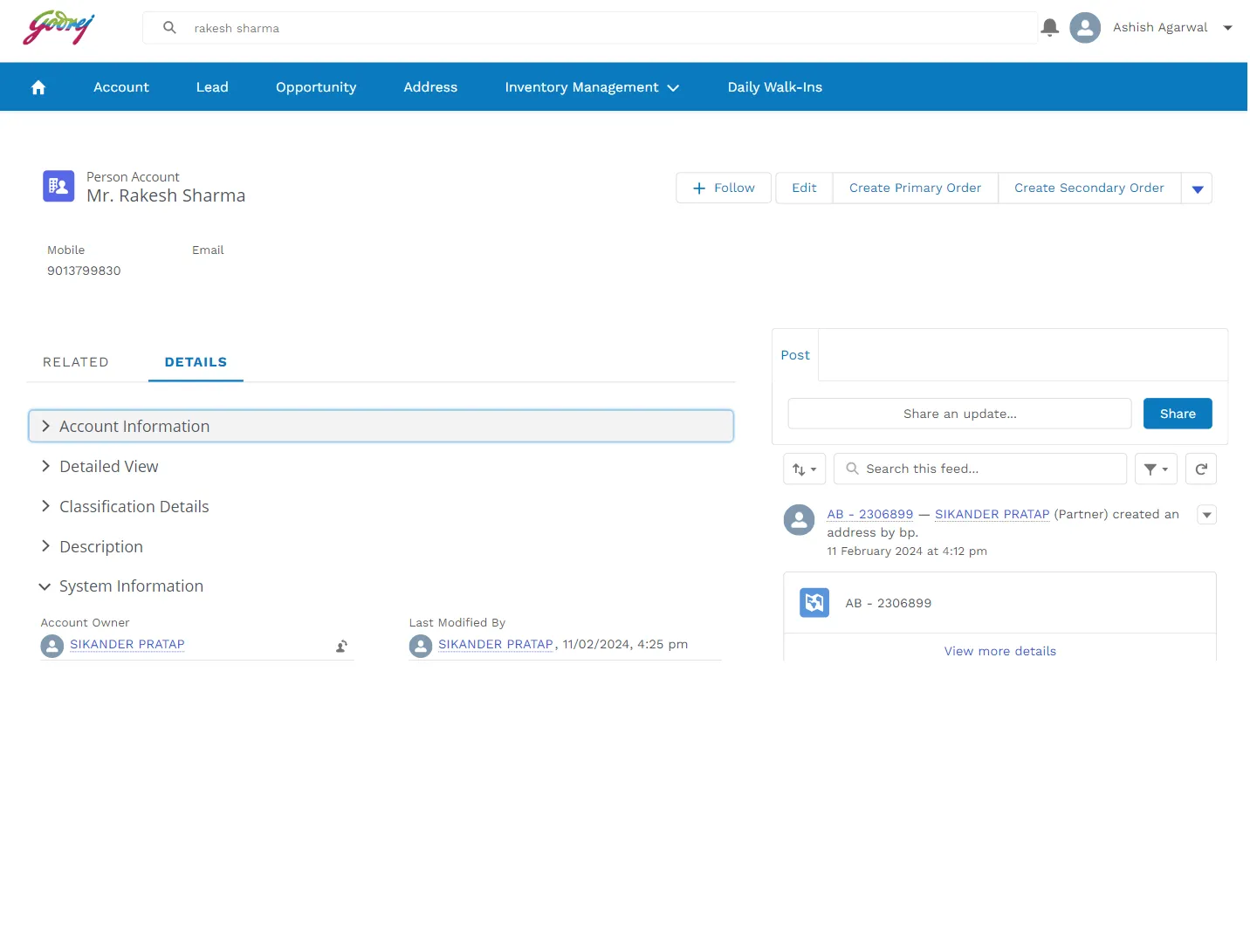Click the Search this feed field
This screenshot has height=952, width=1250.
(980, 469)
